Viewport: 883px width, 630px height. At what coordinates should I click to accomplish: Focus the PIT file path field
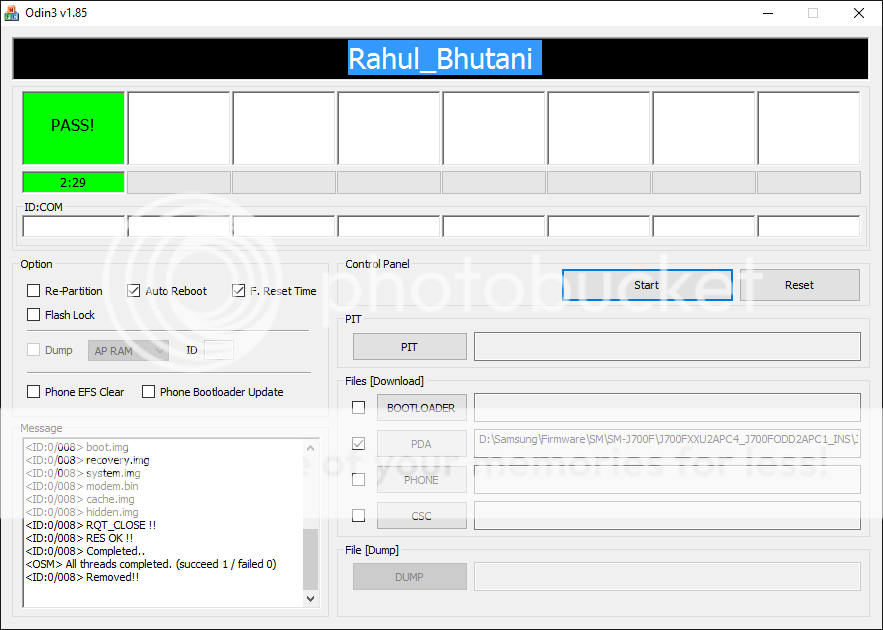pos(667,346)
